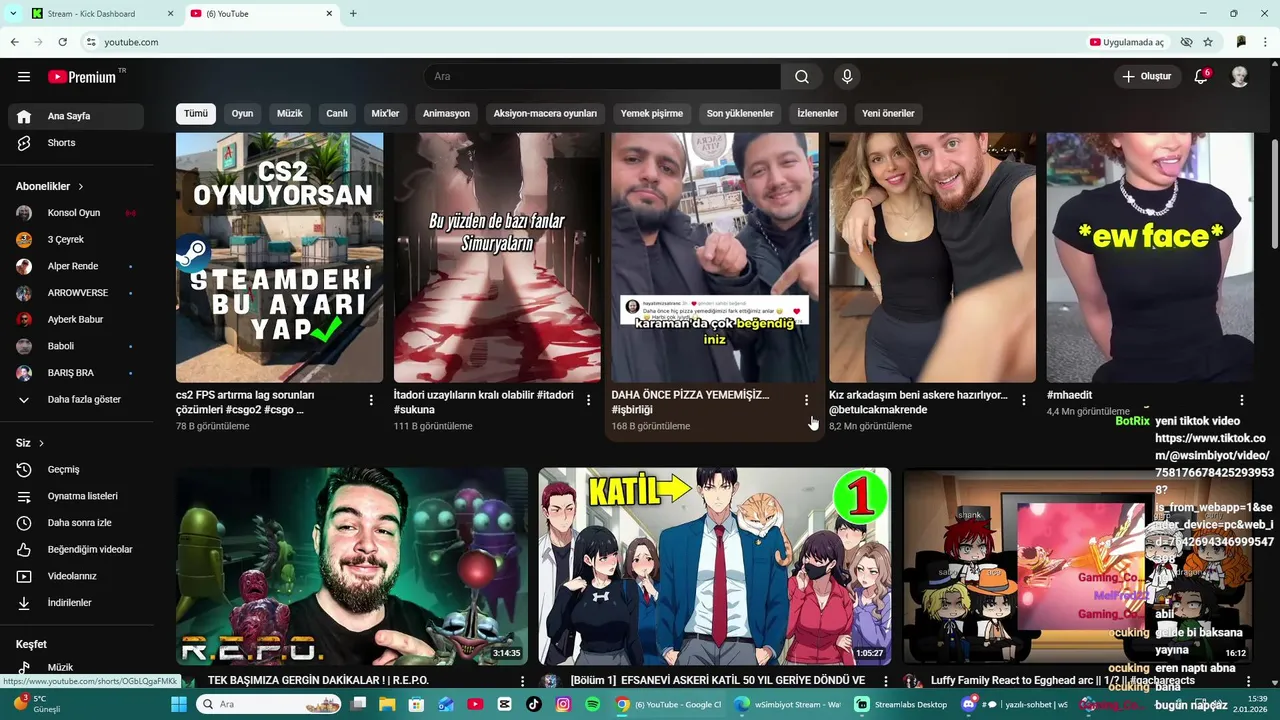Open the account avatar menu
The width and height of the screenshot is (1280, 720).
(x=1239, y=77)
